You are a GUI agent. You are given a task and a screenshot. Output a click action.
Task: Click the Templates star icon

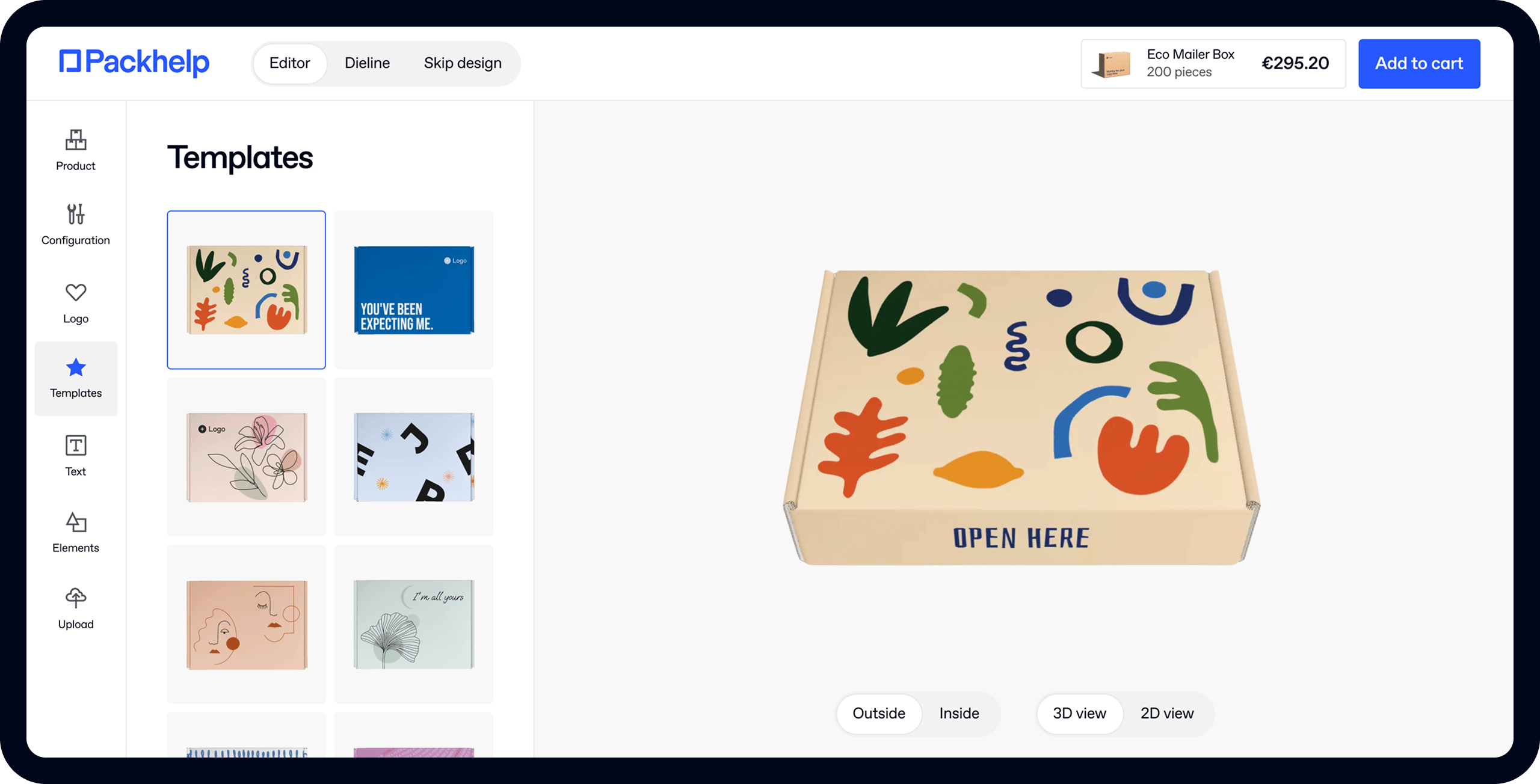click(x=76, y=367)
